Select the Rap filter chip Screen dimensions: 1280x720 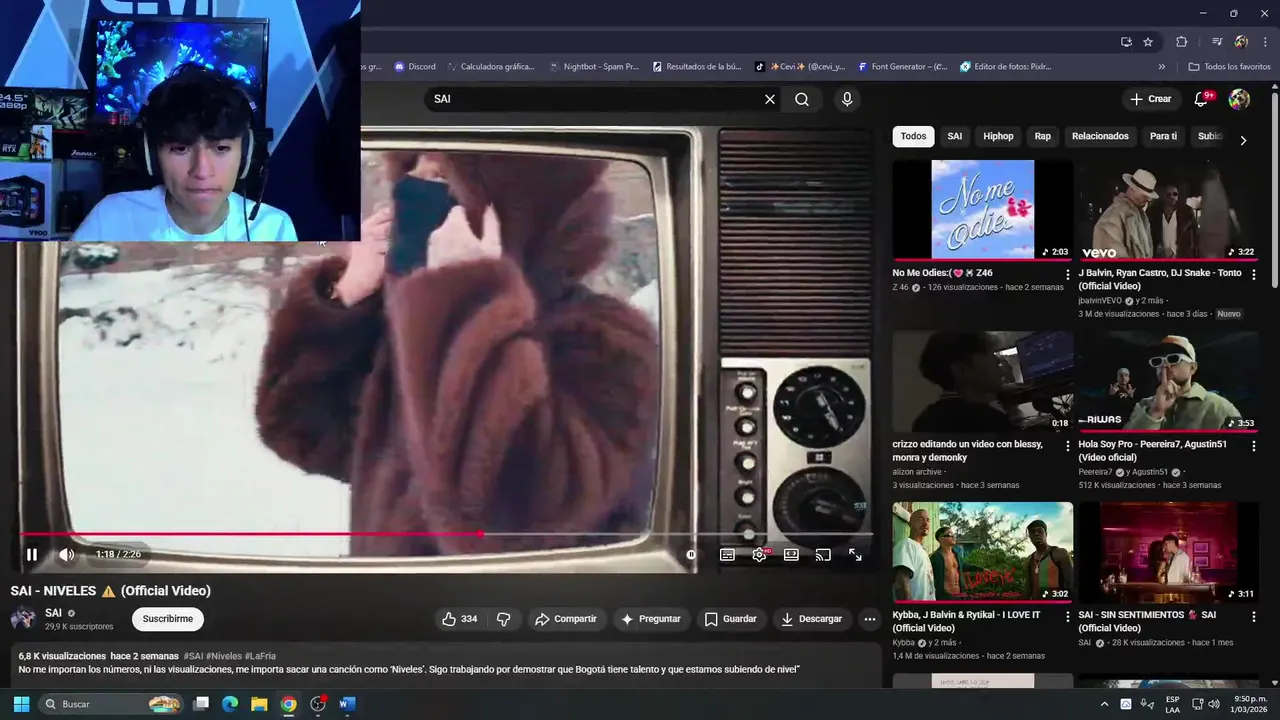(x=1043, y=136)
